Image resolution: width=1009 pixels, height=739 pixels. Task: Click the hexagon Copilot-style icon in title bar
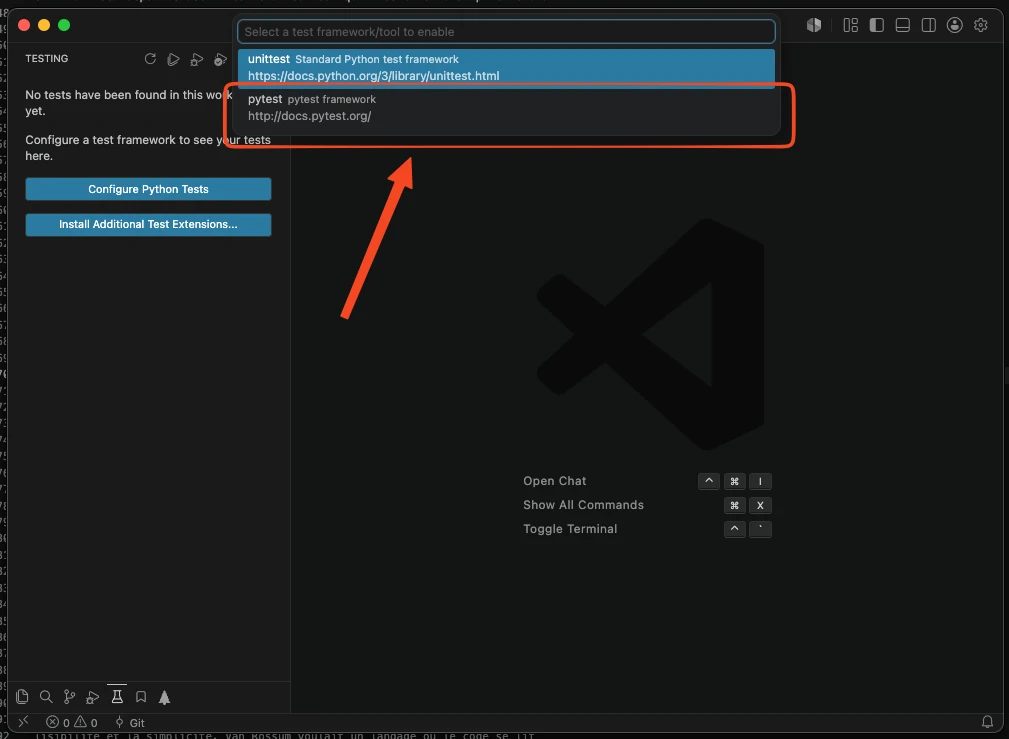[x=814, y=25]
